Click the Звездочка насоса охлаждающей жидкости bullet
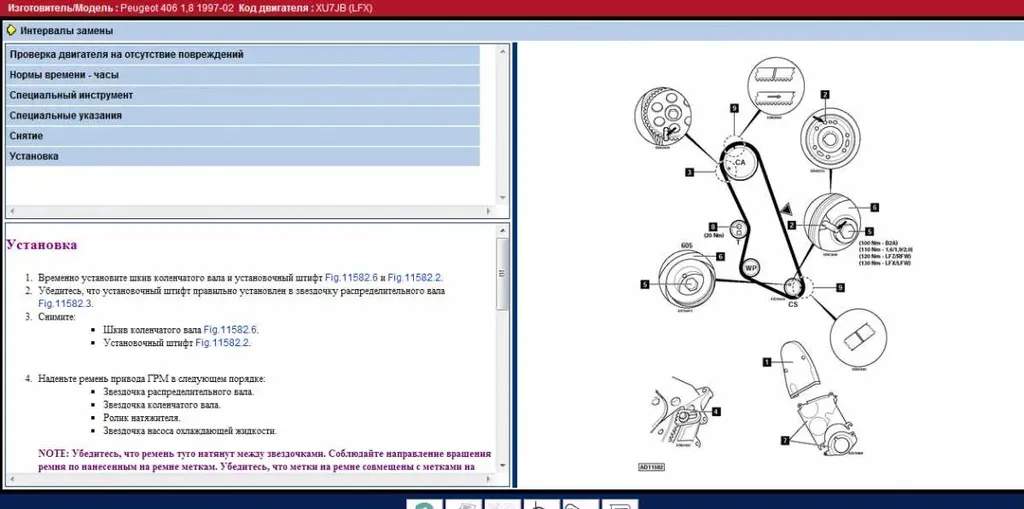 (x=190, y=431)
